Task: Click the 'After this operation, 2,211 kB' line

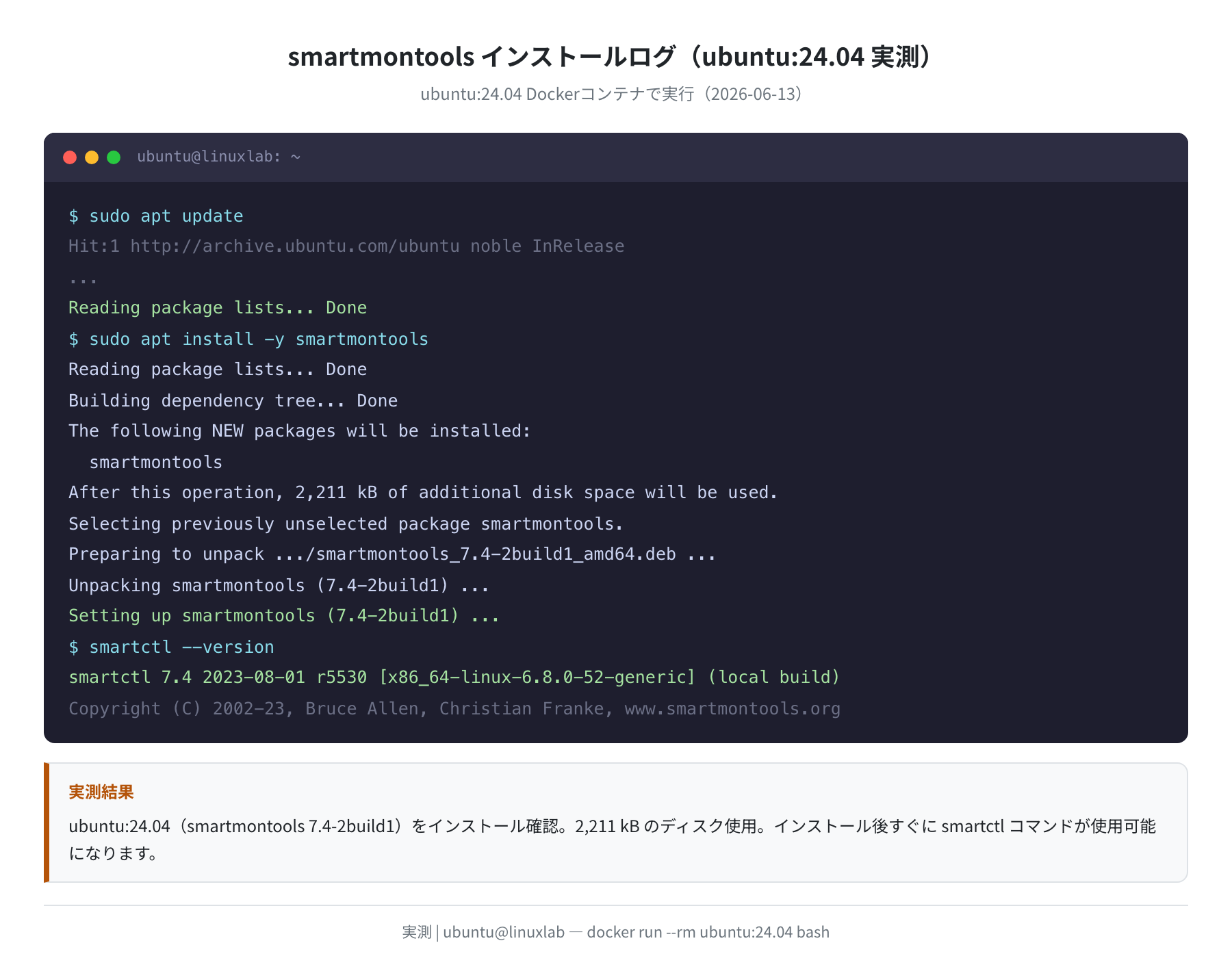Action: [423, 493]
